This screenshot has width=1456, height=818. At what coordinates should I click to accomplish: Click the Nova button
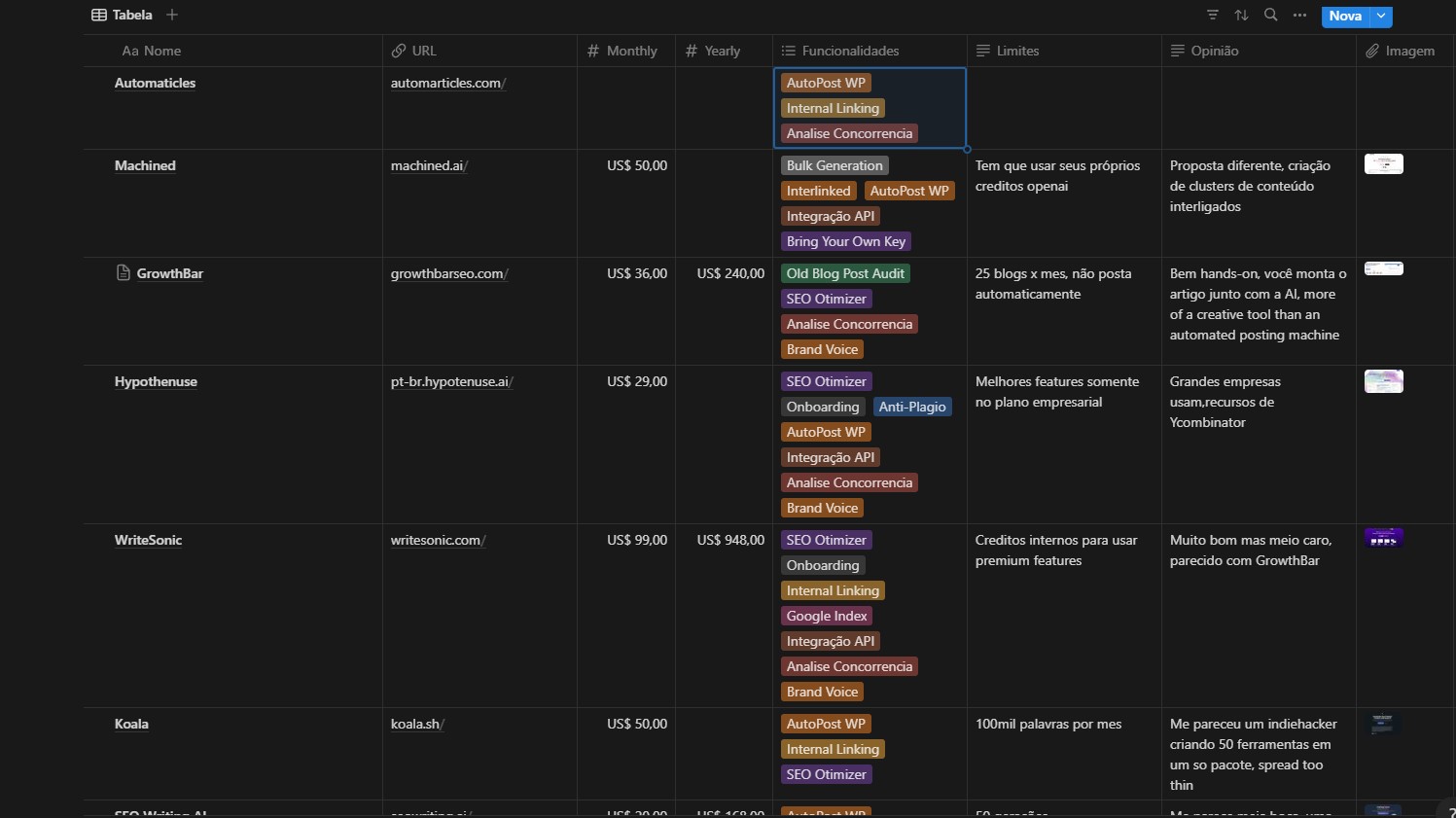(x=1345, y=16)
